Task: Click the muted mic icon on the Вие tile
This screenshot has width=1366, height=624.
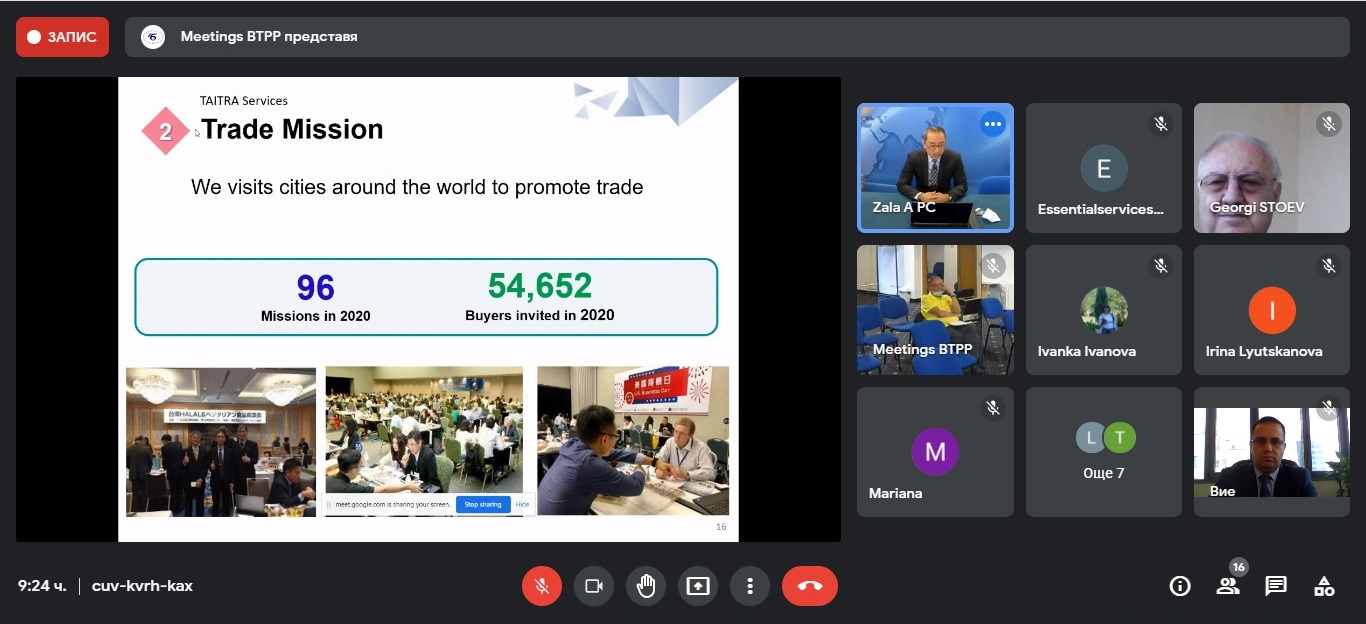Action: (1329, 408)
